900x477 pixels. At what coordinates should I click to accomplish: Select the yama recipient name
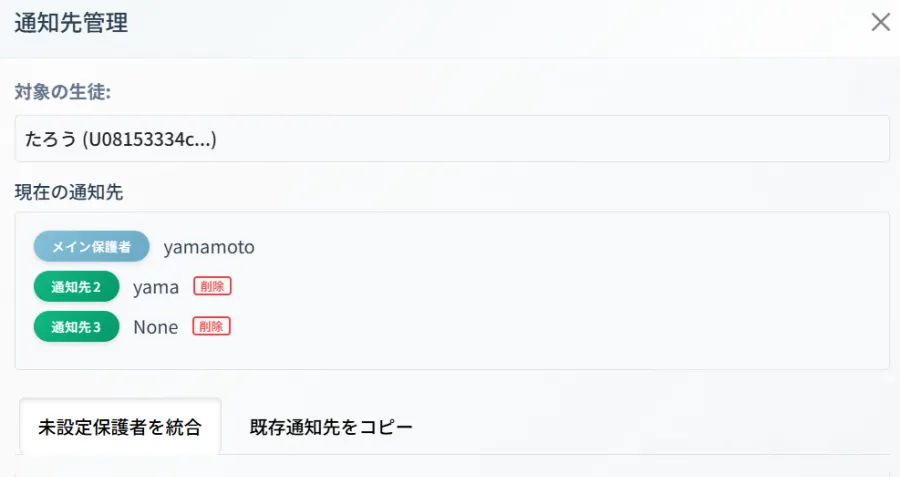click(156, 287)
